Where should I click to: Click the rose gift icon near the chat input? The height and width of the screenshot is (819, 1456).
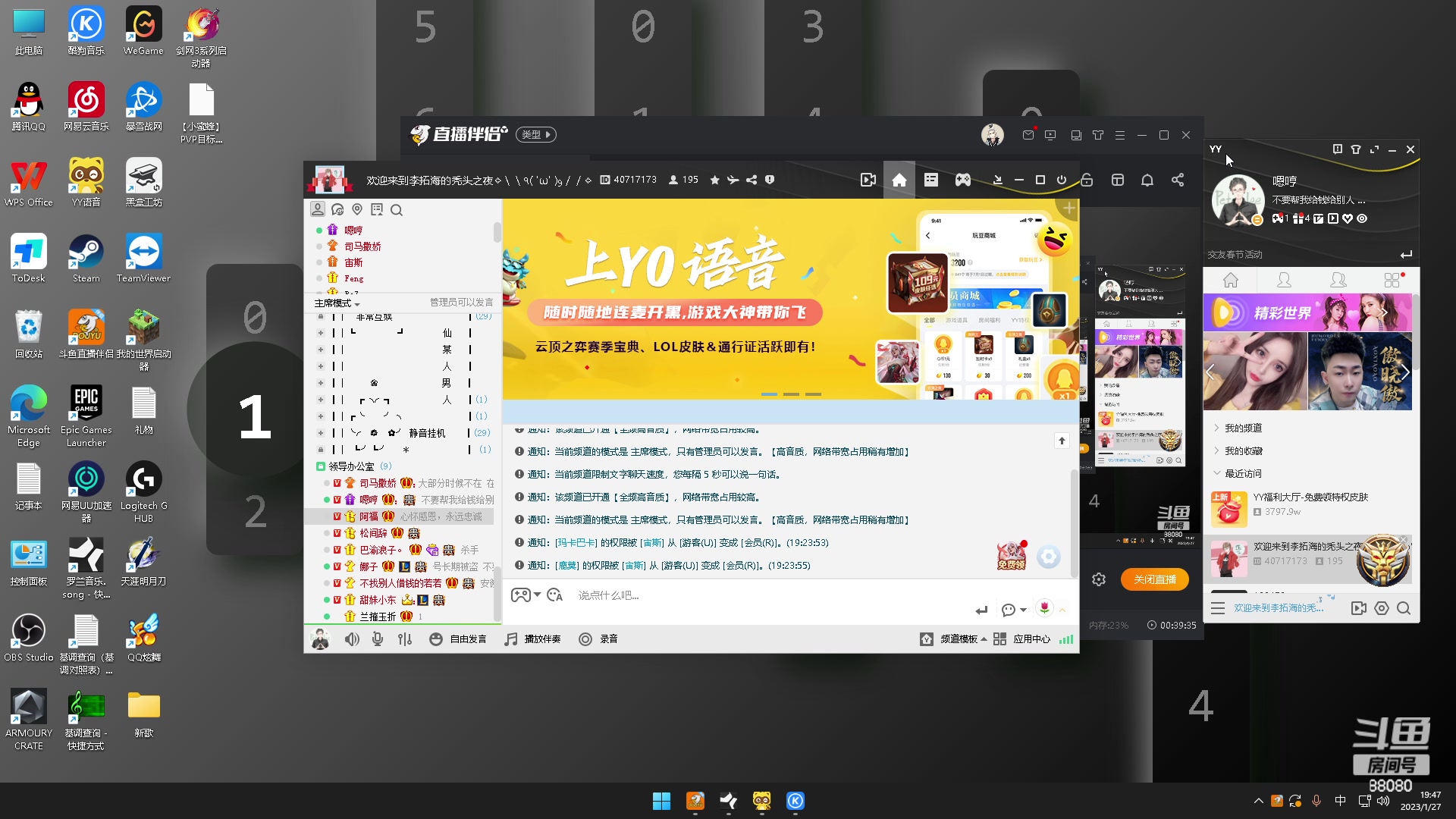click(x=1046, y=609)
